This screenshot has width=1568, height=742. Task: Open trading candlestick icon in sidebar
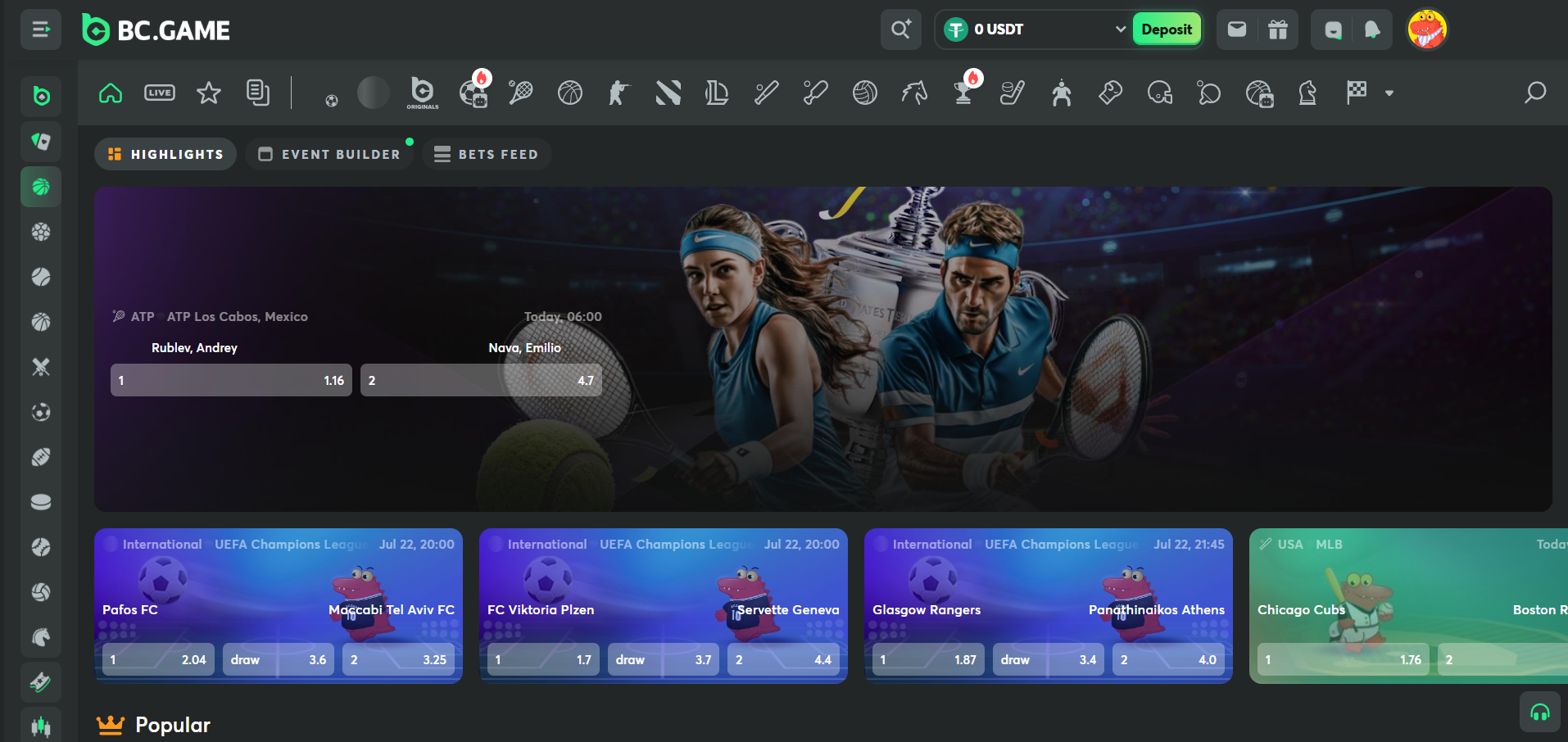coord(41,725)
